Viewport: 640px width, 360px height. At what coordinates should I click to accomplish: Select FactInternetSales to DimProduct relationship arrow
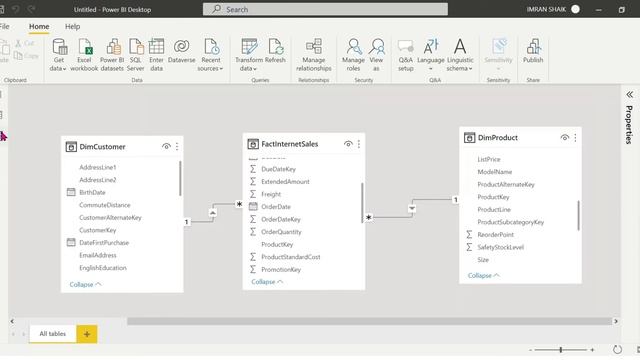point(412,209)
